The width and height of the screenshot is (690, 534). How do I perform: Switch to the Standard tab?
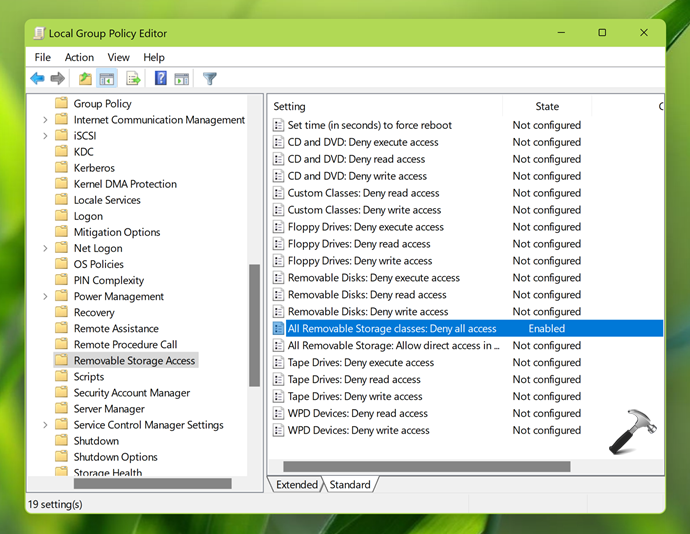click(350, 484)
